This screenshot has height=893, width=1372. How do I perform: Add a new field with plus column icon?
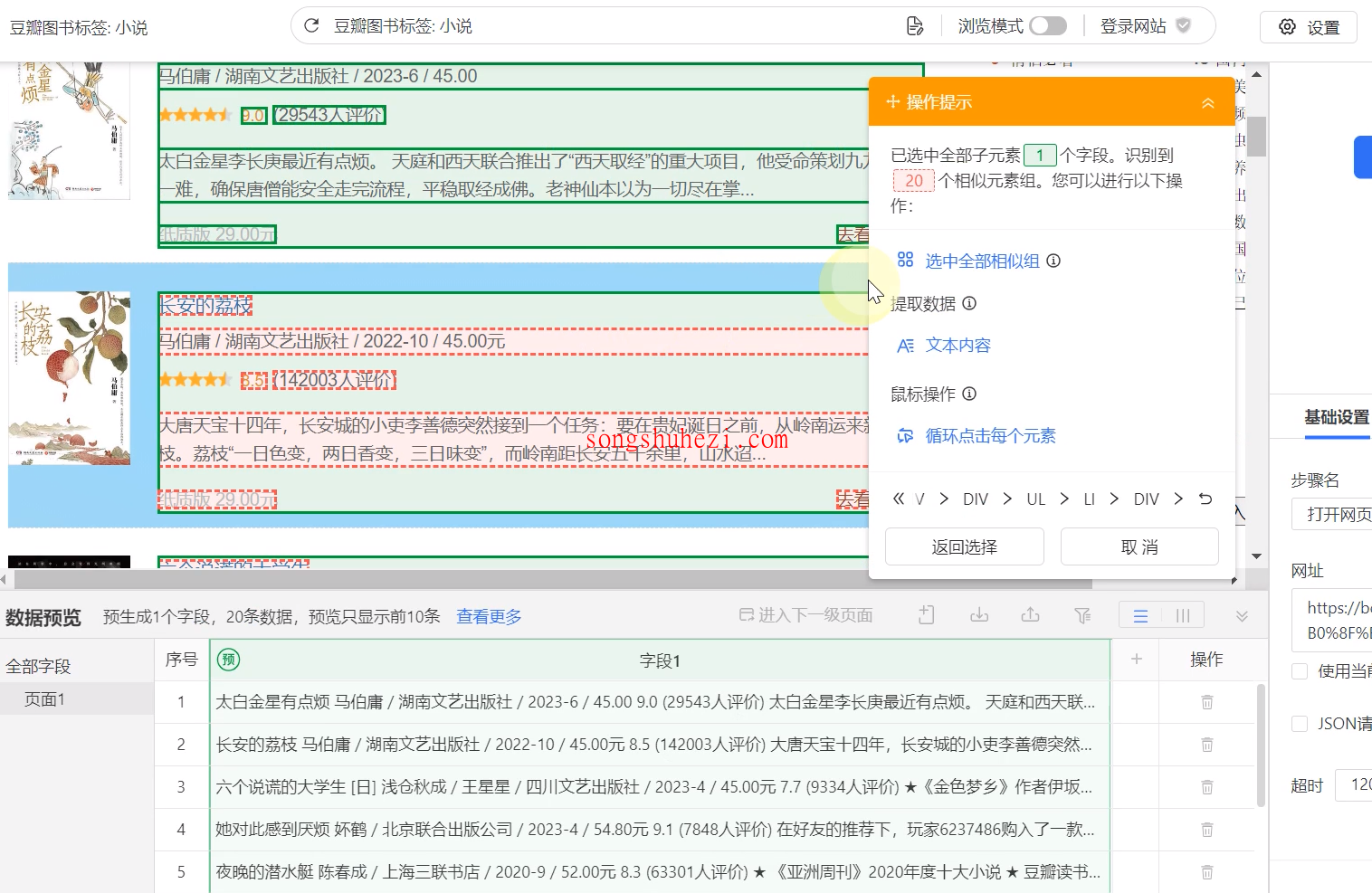1137,660
